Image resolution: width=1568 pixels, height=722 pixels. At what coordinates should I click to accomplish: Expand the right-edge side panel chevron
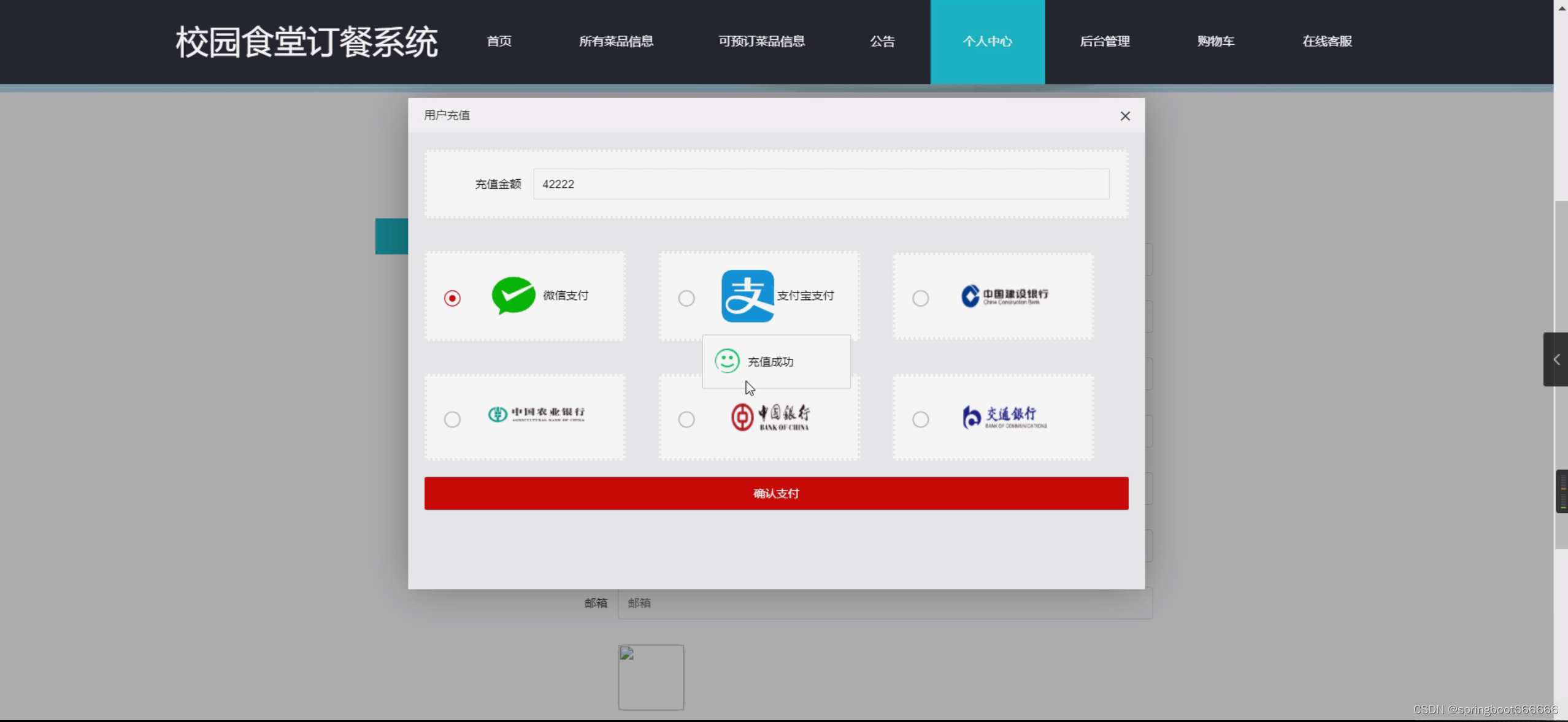coord(1556,359)
